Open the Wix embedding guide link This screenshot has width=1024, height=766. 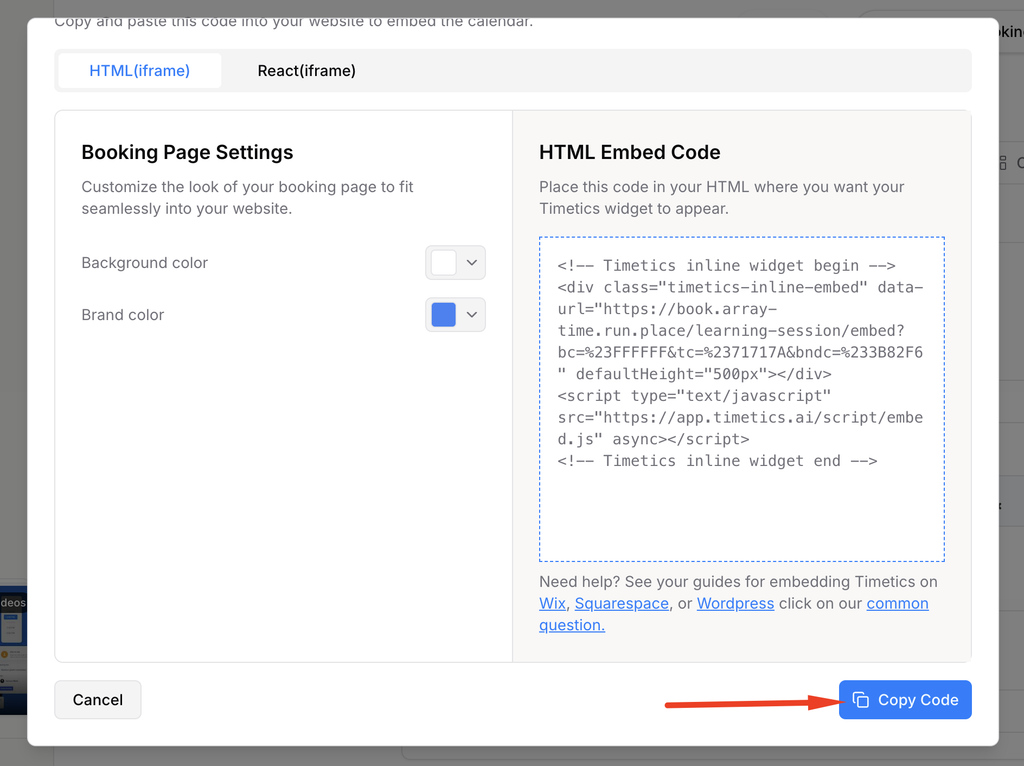[x=552, y=603]
